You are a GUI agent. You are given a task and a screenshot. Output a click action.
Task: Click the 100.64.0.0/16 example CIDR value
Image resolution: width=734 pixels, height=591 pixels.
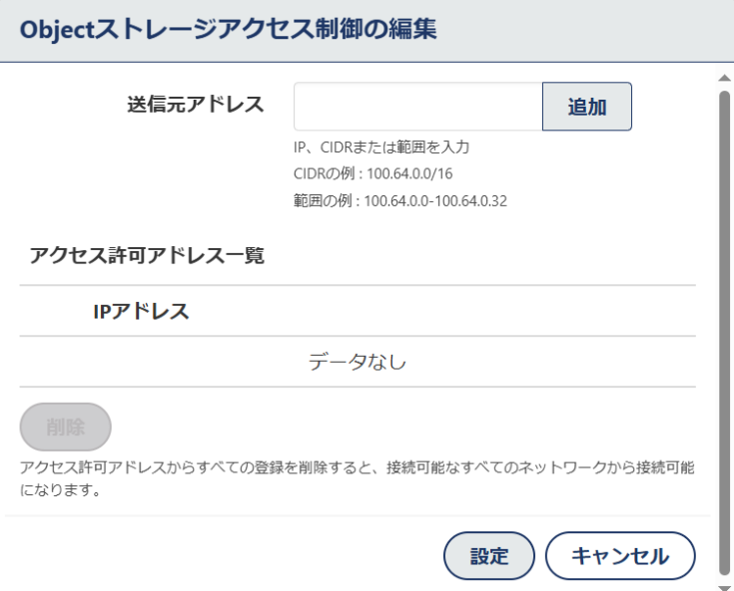(x=410, y=174)
